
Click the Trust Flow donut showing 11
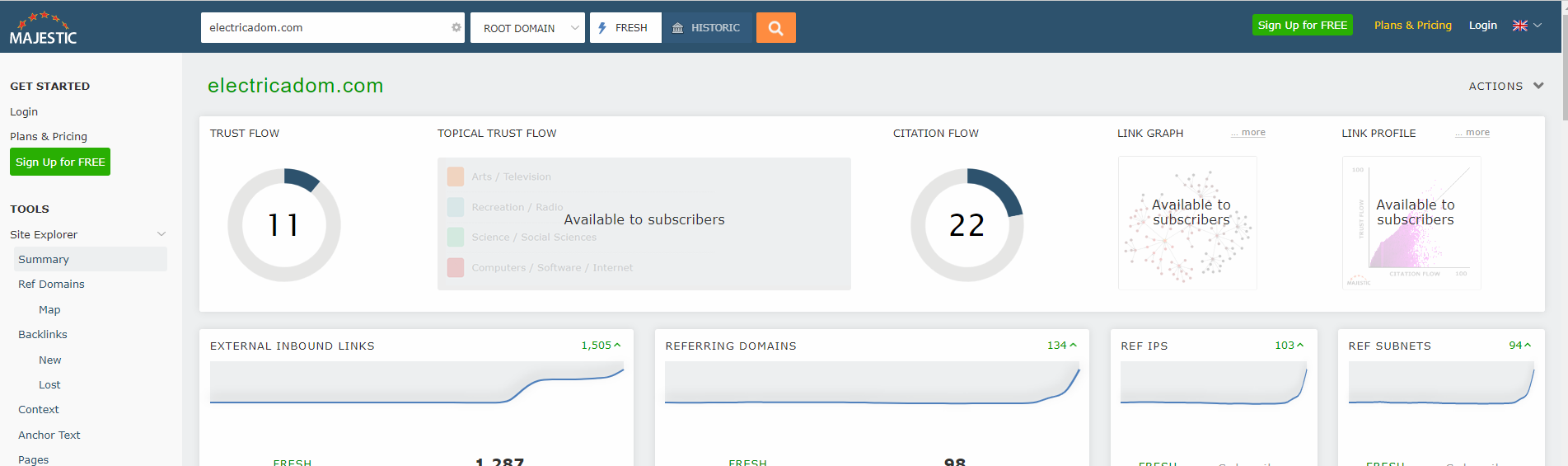[284, 225]
